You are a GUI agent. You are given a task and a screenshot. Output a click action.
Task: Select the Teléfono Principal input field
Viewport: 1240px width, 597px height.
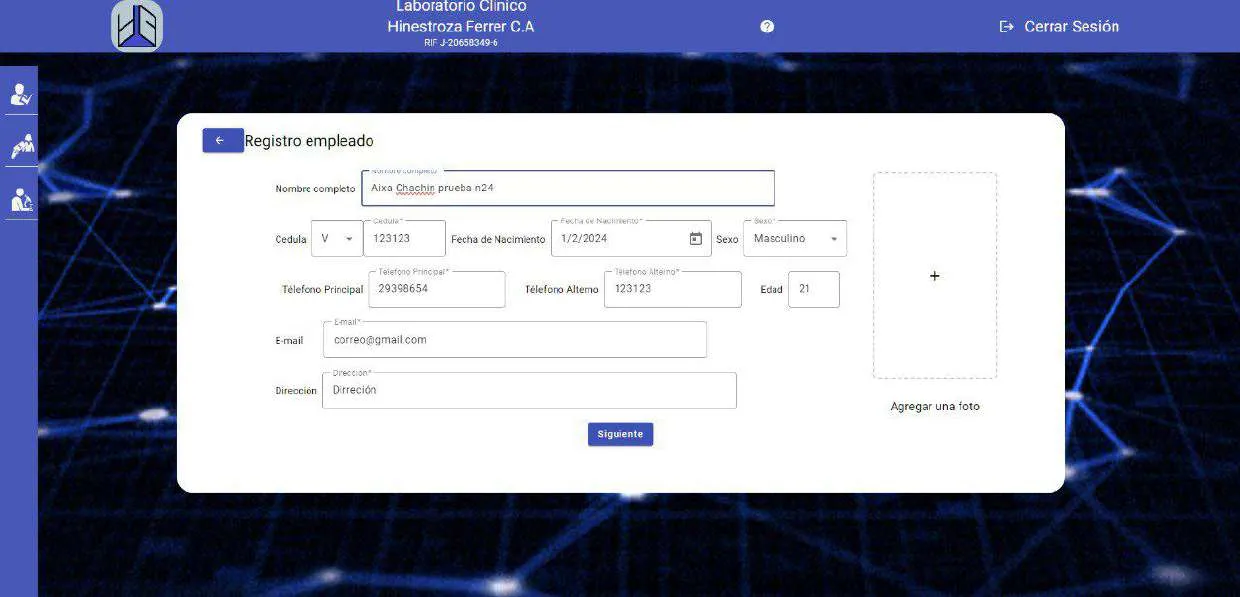(x=437, y=289)
